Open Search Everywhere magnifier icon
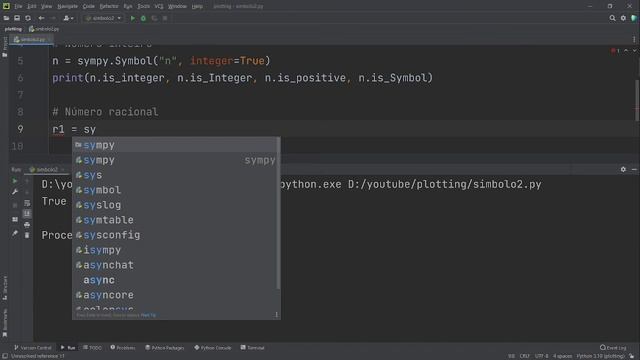Screen dimensions: 640x360 tap(612, 18)
